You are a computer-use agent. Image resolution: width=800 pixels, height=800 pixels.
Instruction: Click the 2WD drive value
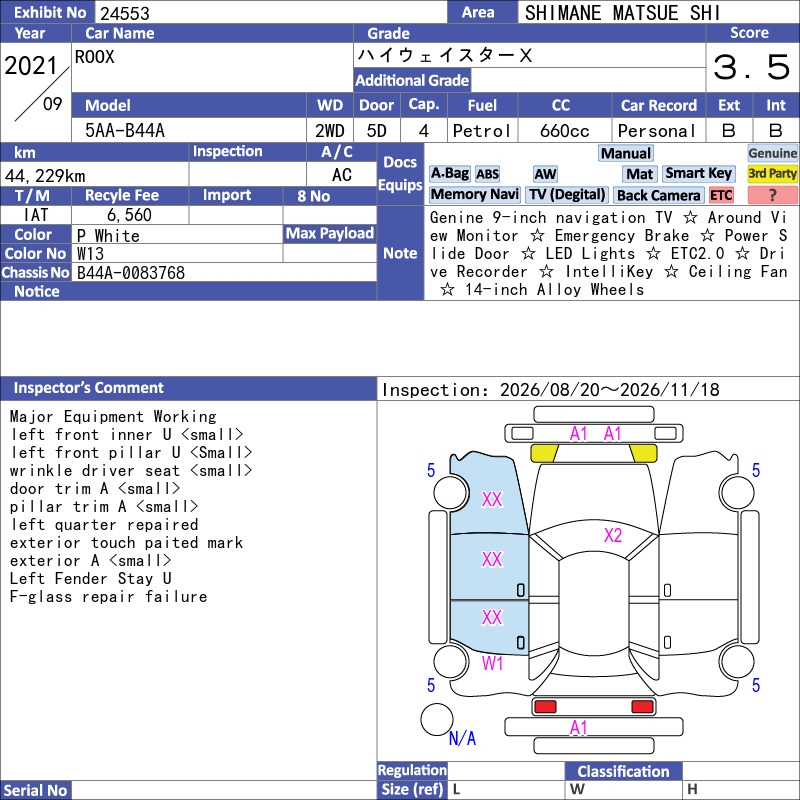(x=330, y=131)
